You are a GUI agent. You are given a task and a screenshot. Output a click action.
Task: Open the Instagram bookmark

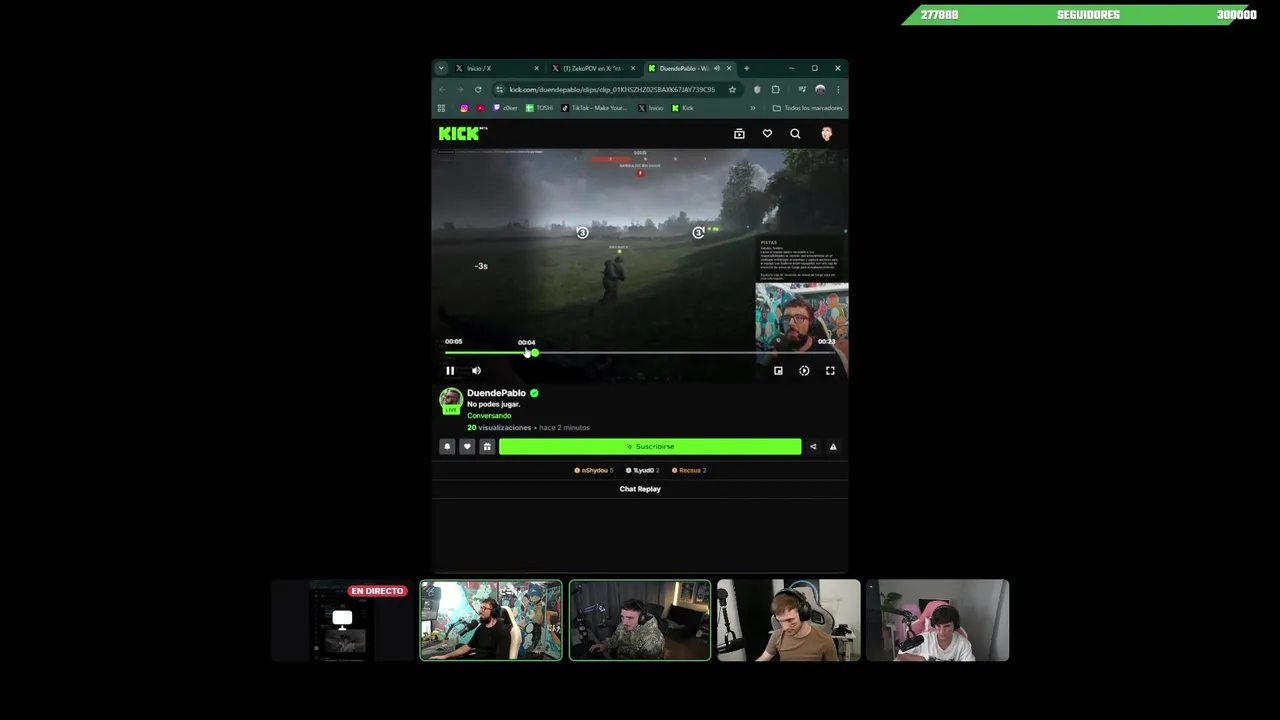coord(464,108)
